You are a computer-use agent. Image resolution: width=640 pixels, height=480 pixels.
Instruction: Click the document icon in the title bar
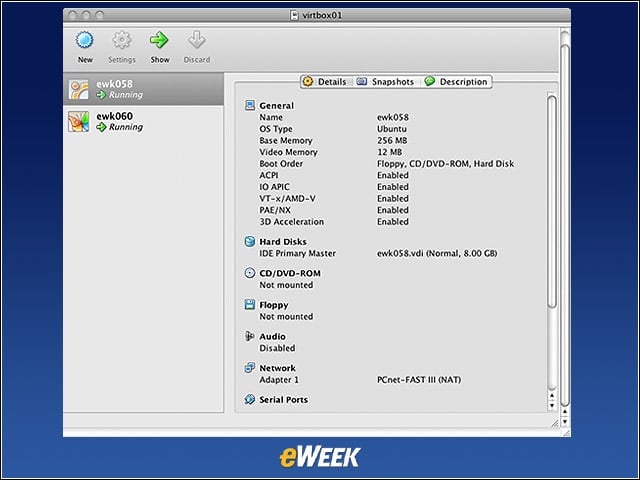point(294,16)
